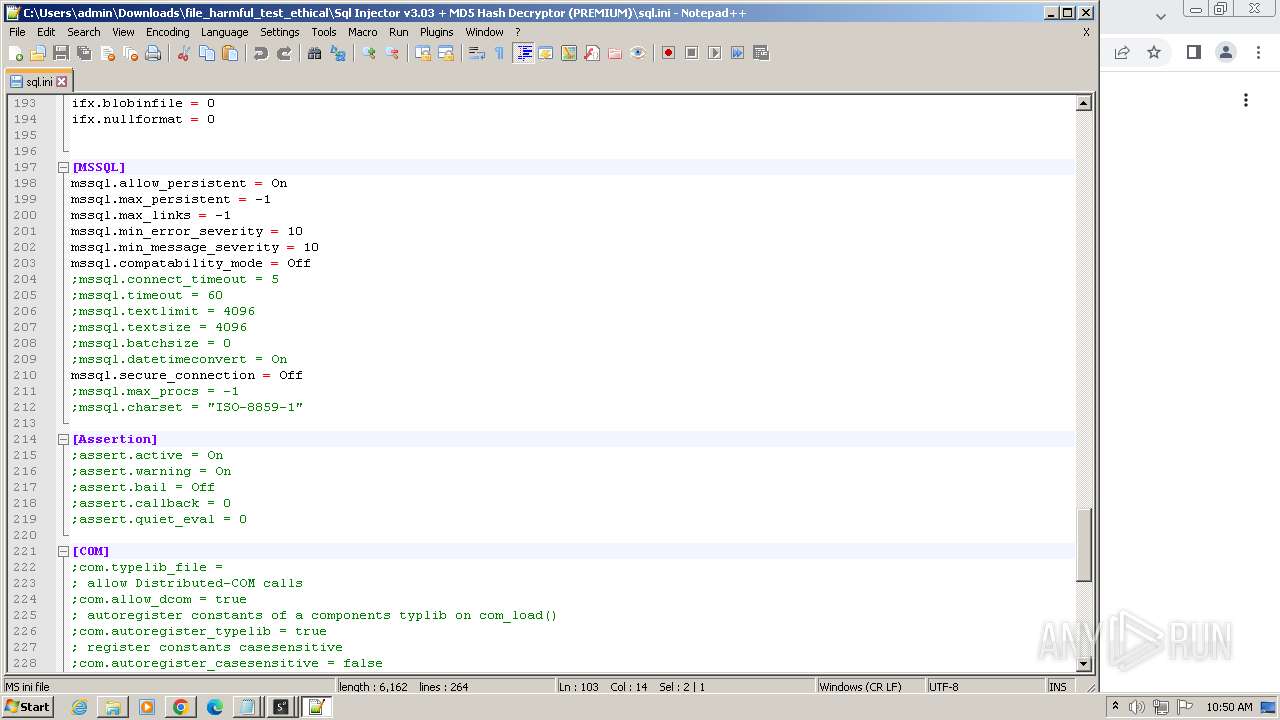The image size is (1280, 720).
Task: Run the macro multiple times
Action: point(737,53)
